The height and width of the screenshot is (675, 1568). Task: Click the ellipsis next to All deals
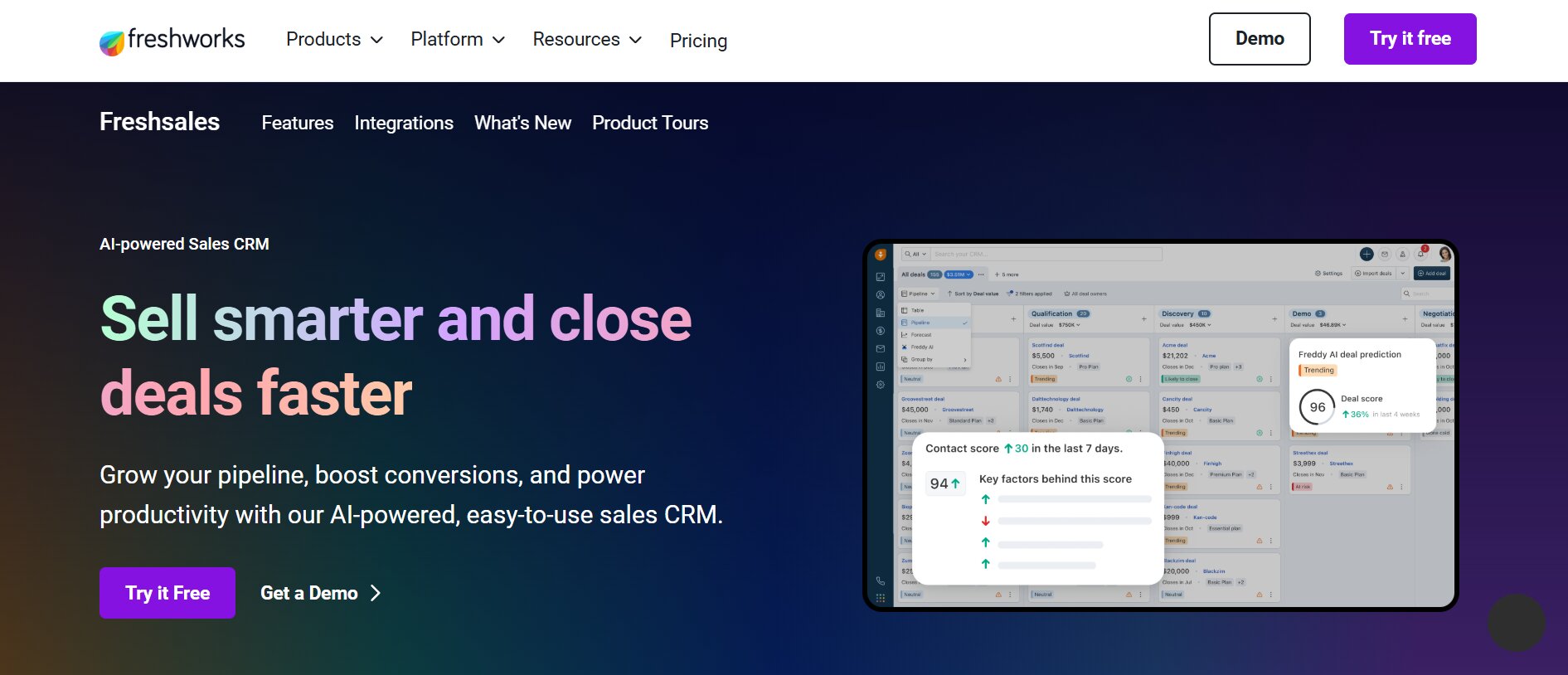(981, 274)
